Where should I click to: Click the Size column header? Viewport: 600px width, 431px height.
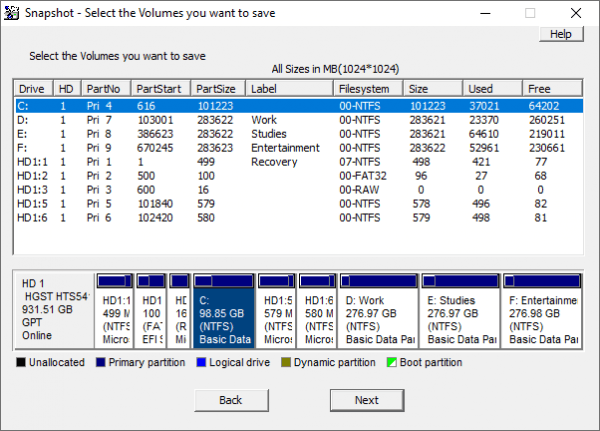click(433, 89)
